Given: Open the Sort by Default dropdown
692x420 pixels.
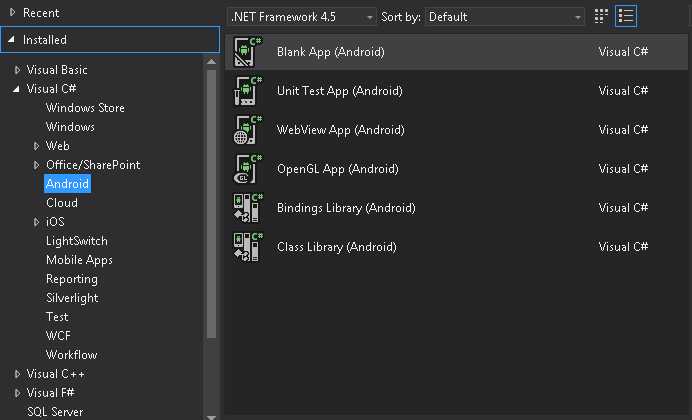Looking at the screenshot, I should tap(504, 17).
